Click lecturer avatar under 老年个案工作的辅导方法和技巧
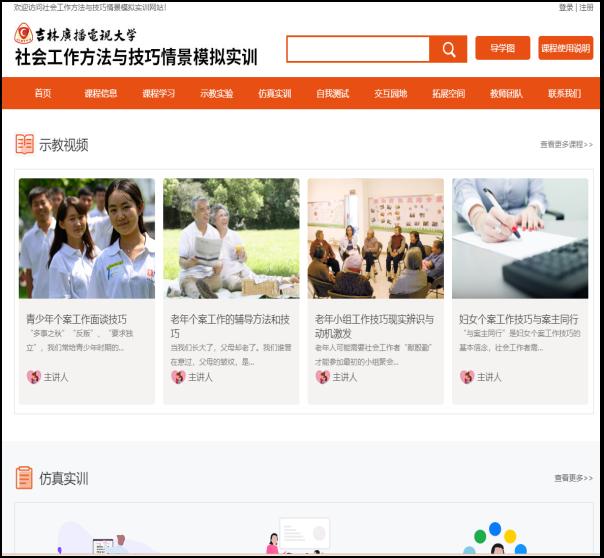Viewport: 604px width, 558px height. pyautogui.click(x=178, y=377)
